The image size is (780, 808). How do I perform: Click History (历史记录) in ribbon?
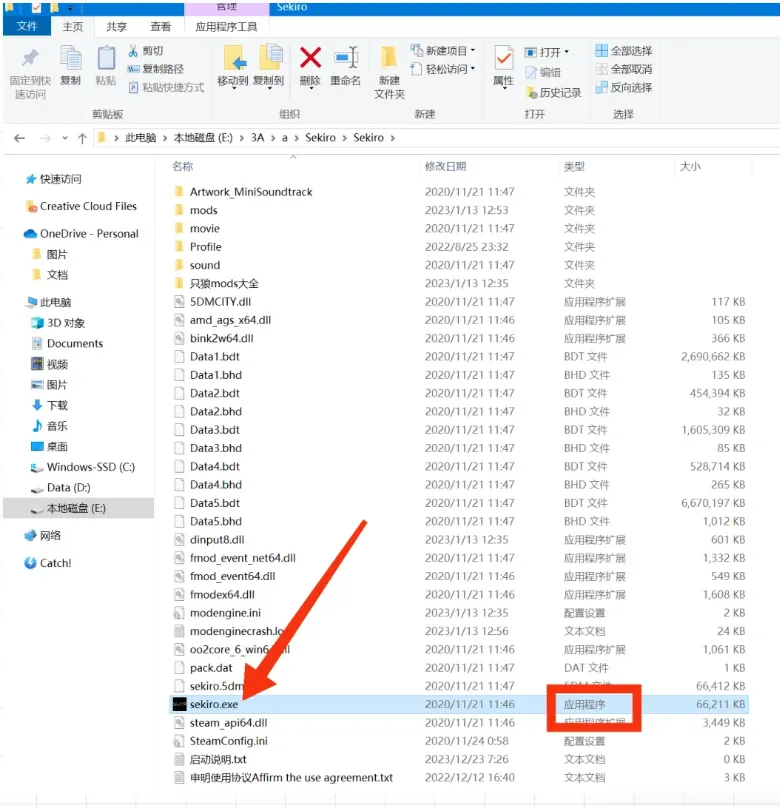pyautogui.click(x=553, y=93)
